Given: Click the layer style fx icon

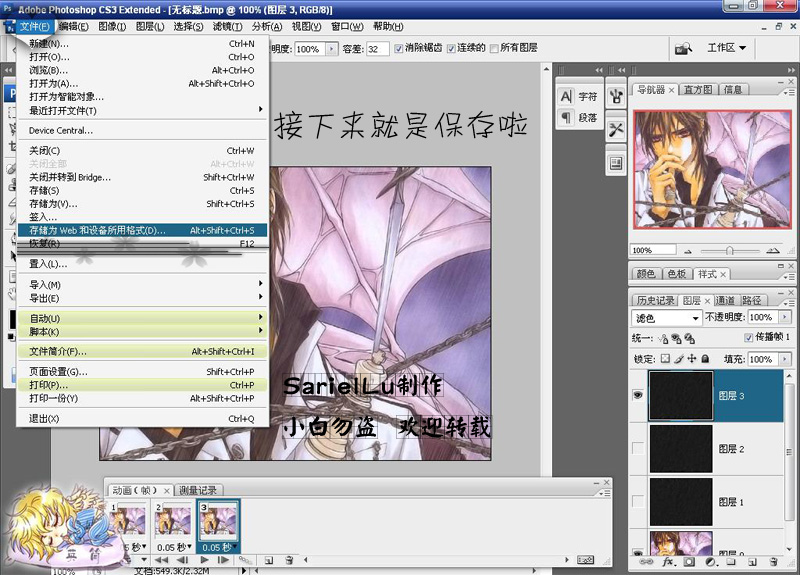Looking at the screenshot, I should 668,562.
